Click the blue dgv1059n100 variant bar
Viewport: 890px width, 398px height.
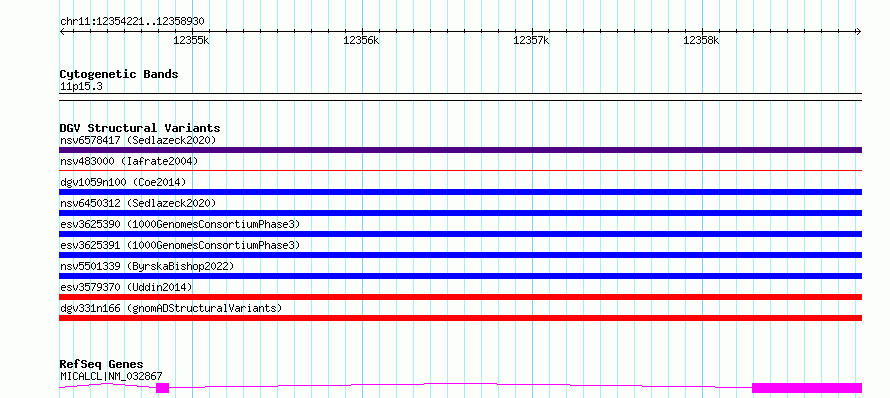coord(460,192)
